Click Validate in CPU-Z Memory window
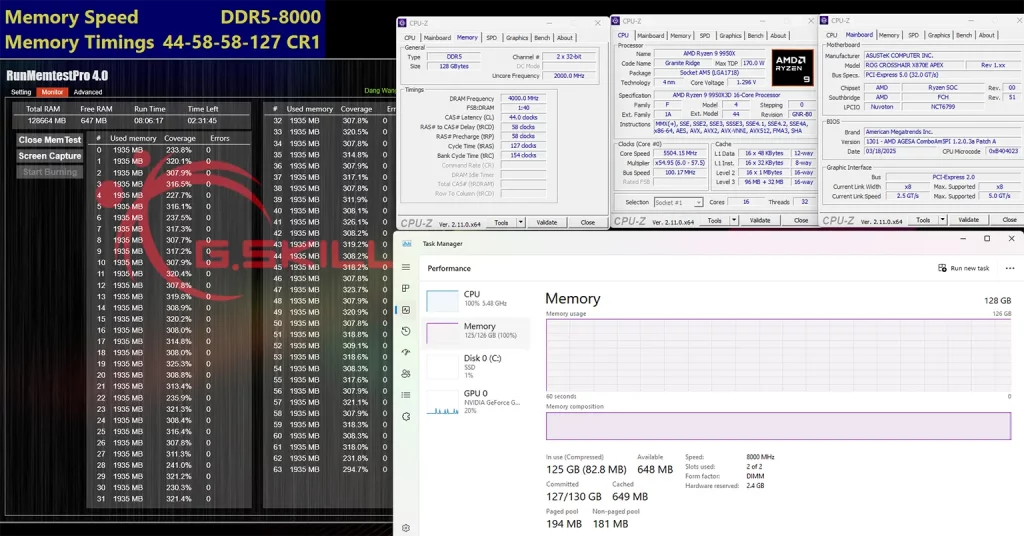Image resolution: width=1024 pixels, height=536 pixels. [547, 223]
